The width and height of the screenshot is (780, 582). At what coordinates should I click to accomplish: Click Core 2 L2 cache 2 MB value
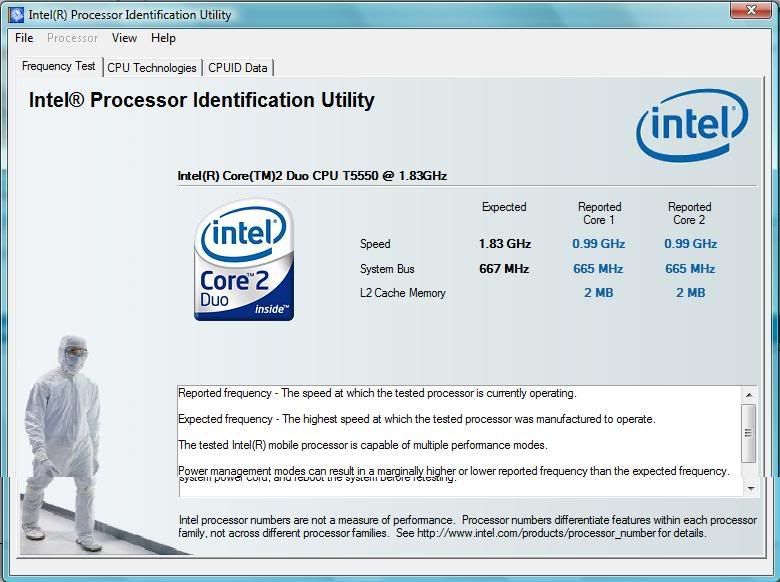[690, 292]
